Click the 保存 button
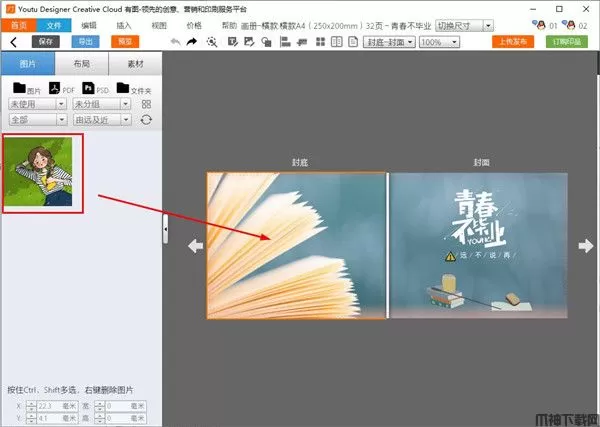This screenshot has width=600, height=427. point(46,42)
